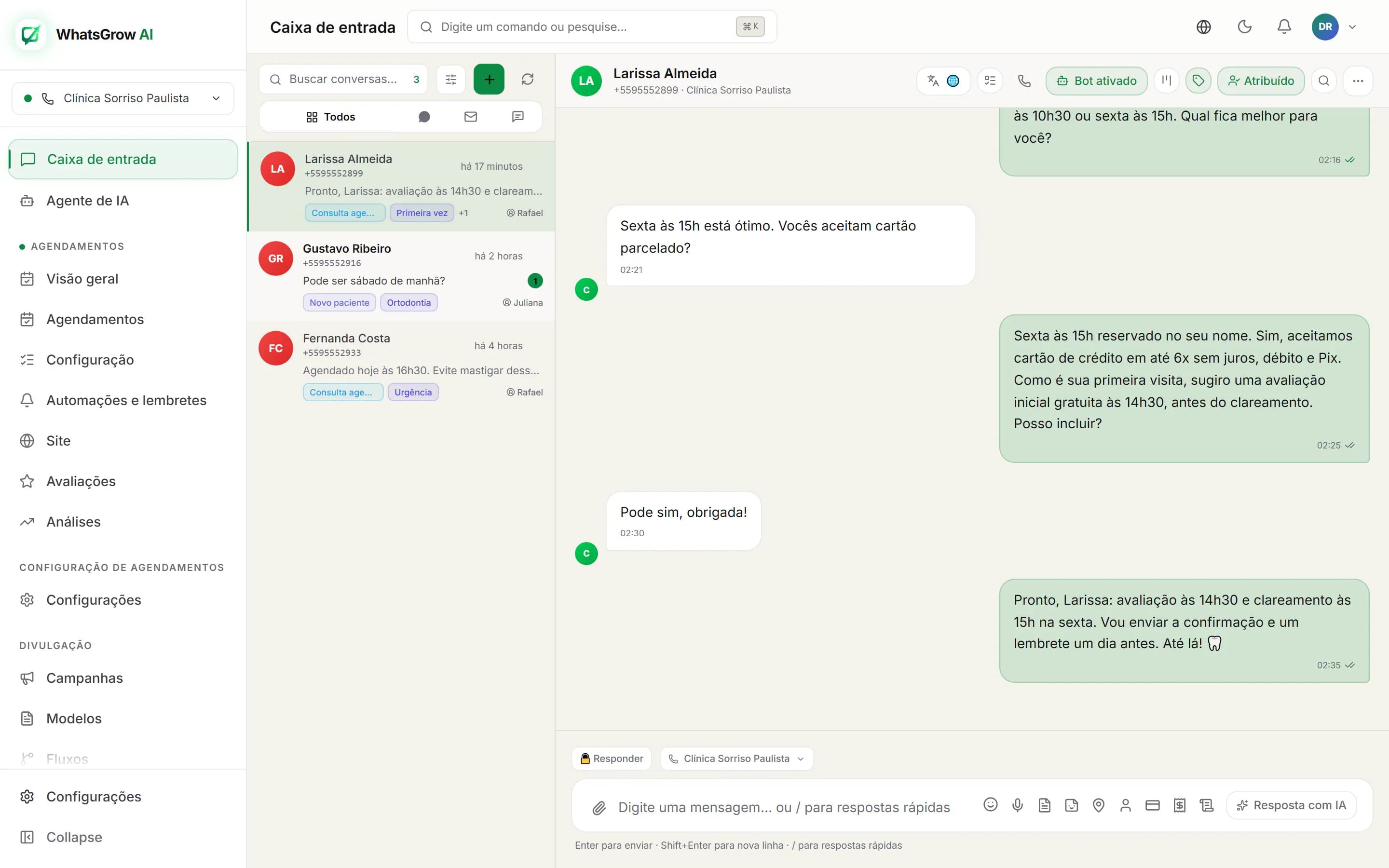1389x868 pixels.
Task: Click the payment card icon in composer
Action: [x=1152, y=805]
